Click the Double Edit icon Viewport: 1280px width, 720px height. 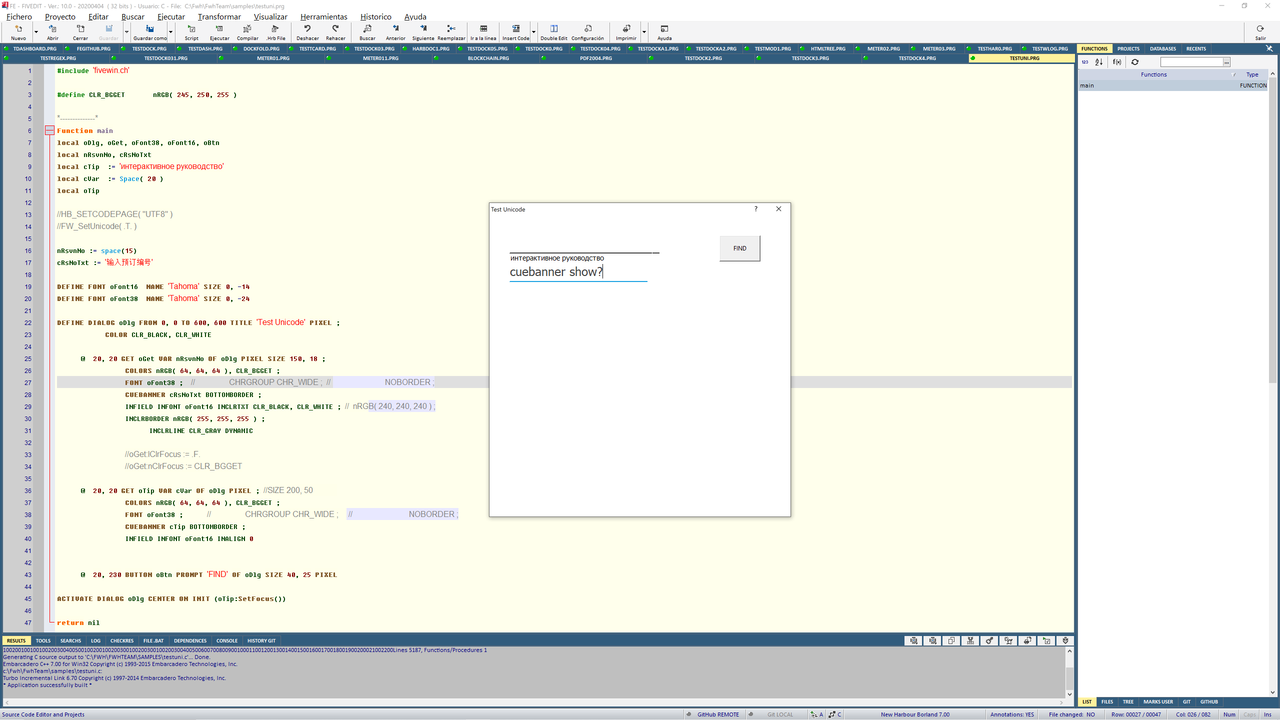pyautogui.click(x=554, y=31)
